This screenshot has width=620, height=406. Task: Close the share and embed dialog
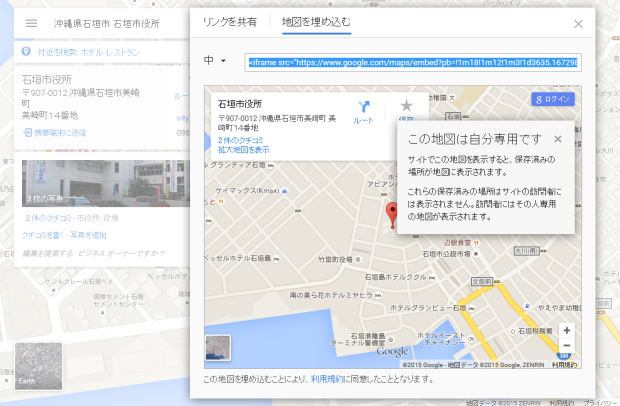click(x=578, y=23)
